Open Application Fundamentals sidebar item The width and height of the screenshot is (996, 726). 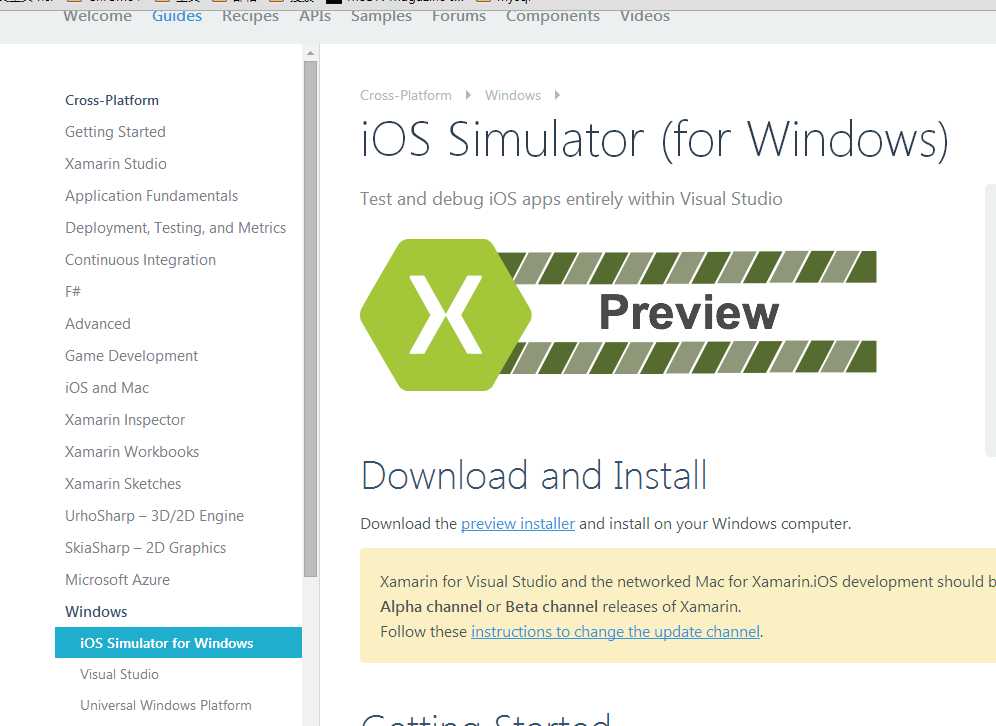coord(151,196)
